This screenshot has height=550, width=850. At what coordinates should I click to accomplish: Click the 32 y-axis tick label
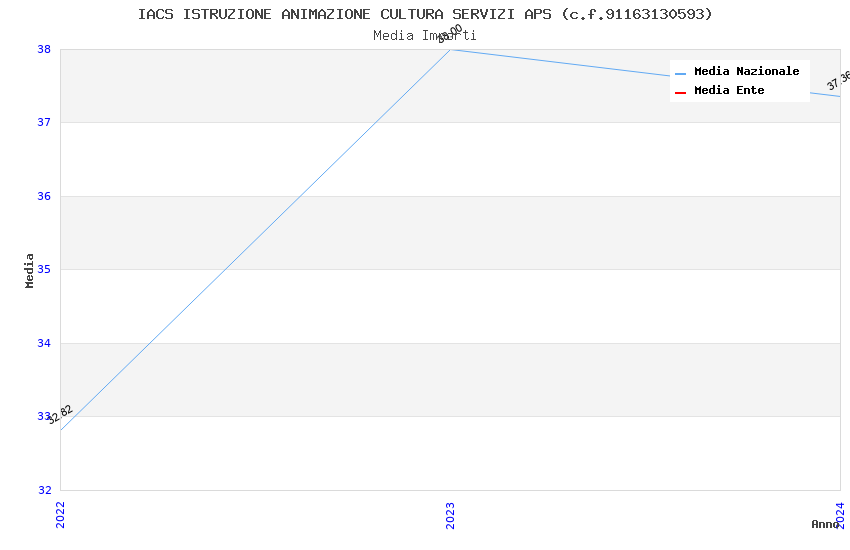point(44,490)
